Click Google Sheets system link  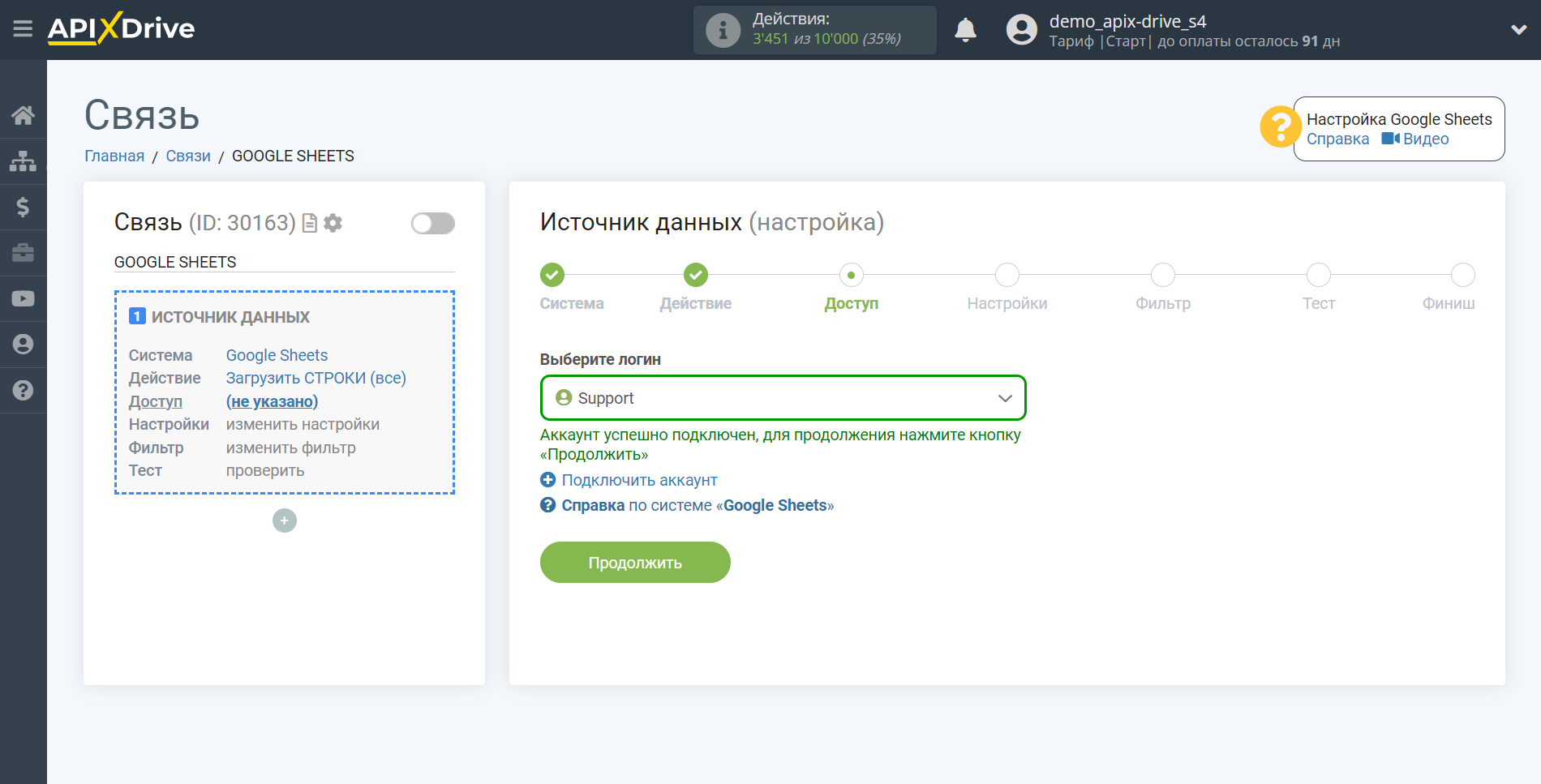(x=277, y=355)
